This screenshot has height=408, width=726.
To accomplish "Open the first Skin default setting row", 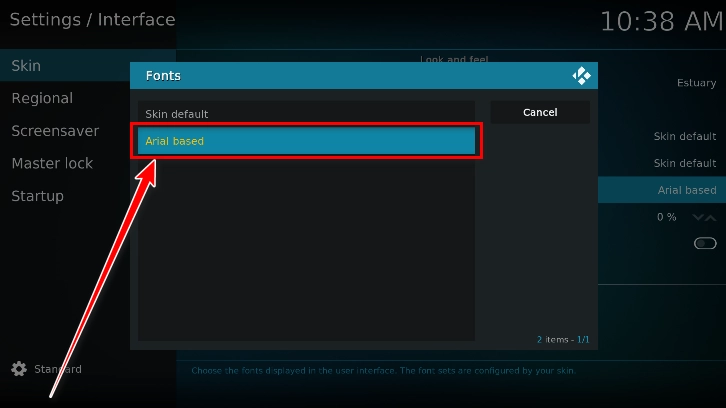I will tap(684, 136).
